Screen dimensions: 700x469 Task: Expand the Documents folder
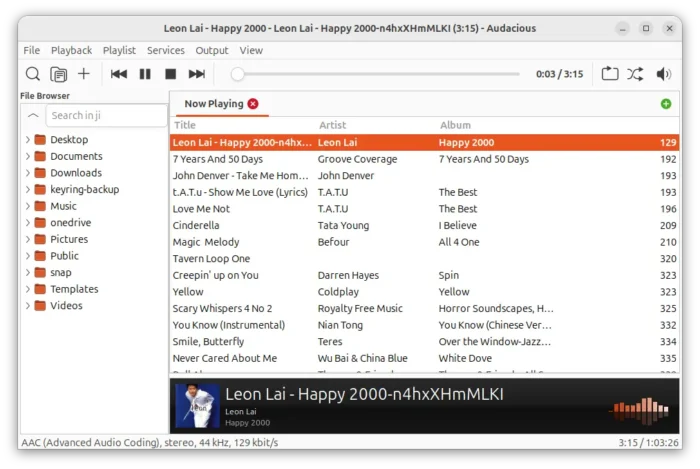point(28,156)
